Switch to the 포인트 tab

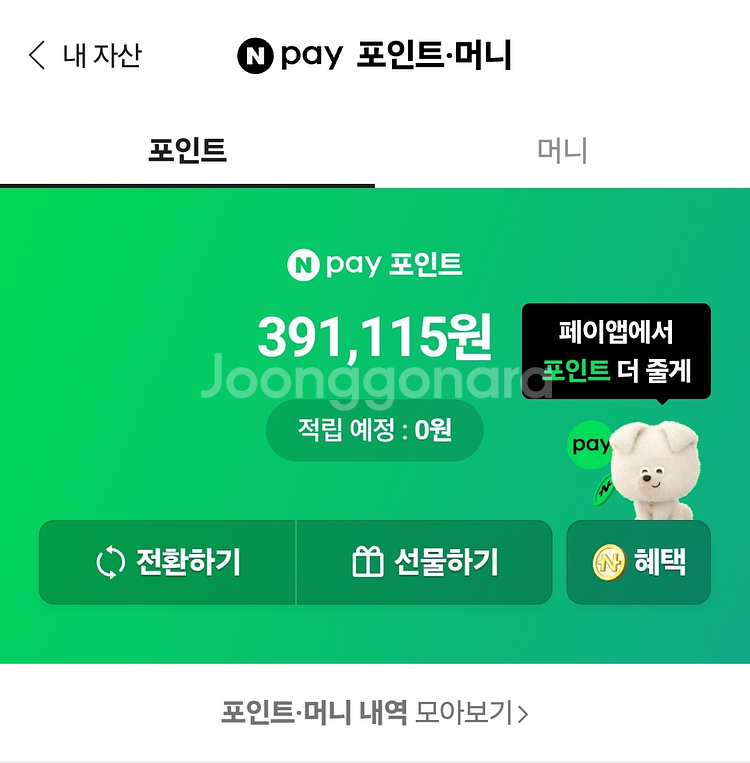187,150
